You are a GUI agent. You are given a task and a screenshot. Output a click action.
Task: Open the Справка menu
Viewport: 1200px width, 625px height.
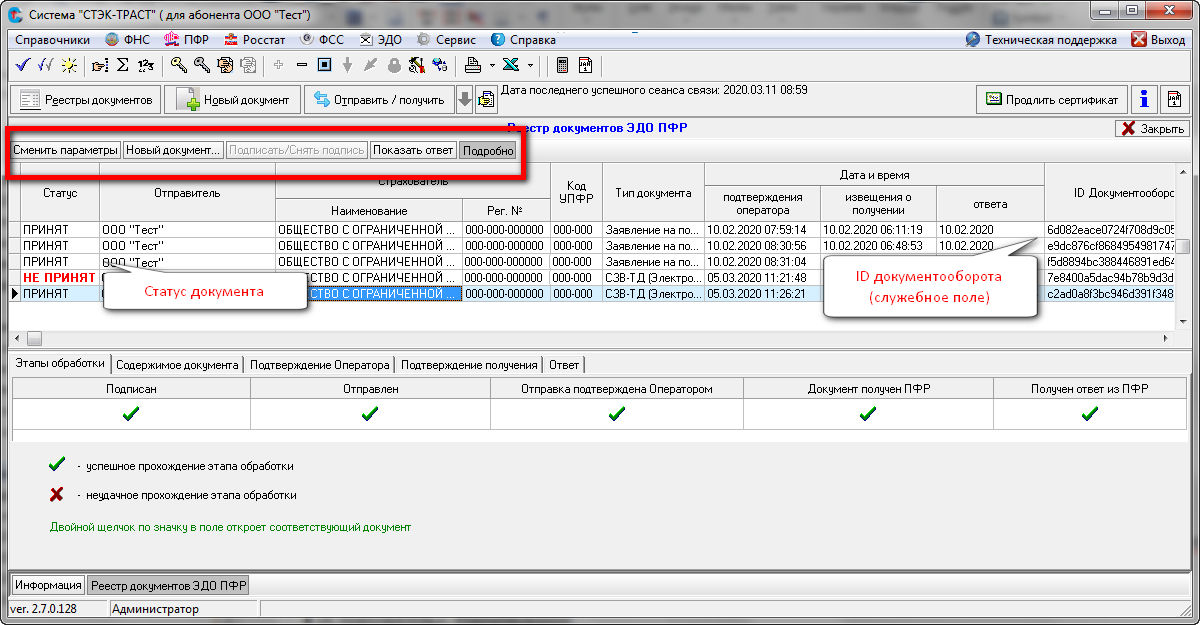coord(523,40)
